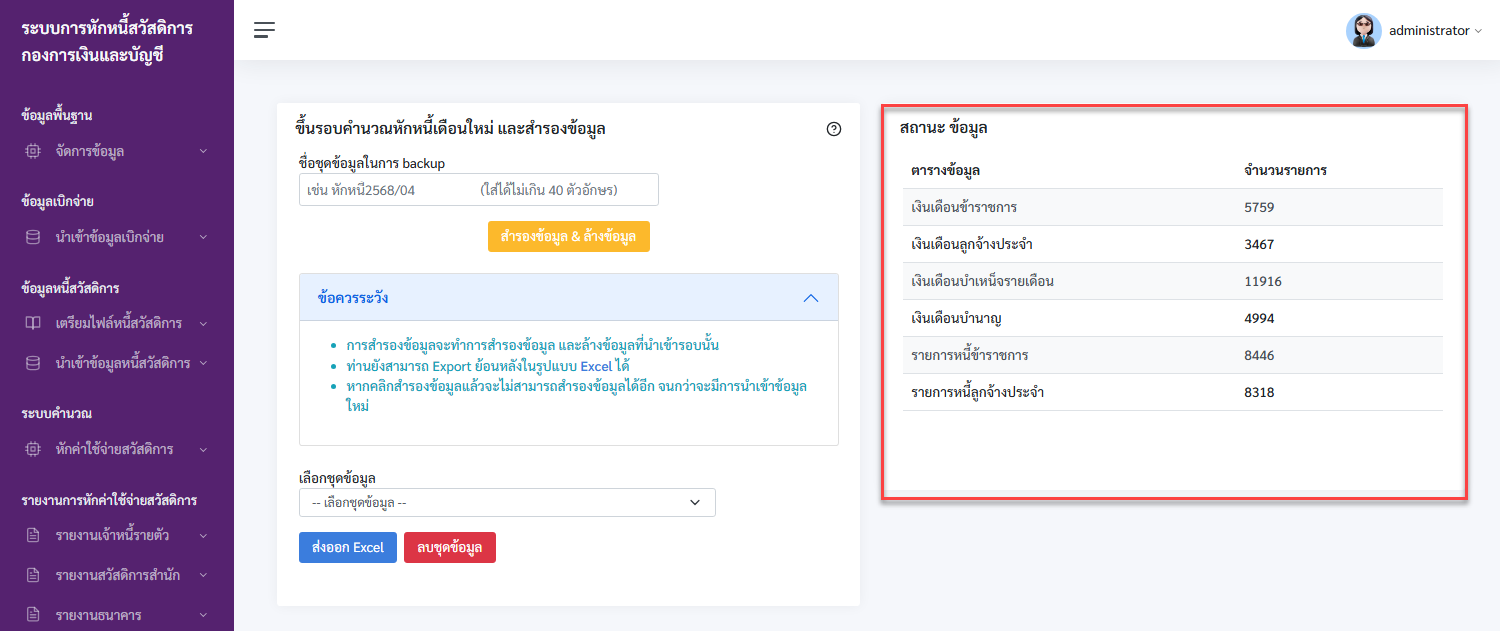Expand the รายงานสวัสดิการสำนัก menu chevron
The height and width of the screenshot is (631, 1500).
[203, 575]
